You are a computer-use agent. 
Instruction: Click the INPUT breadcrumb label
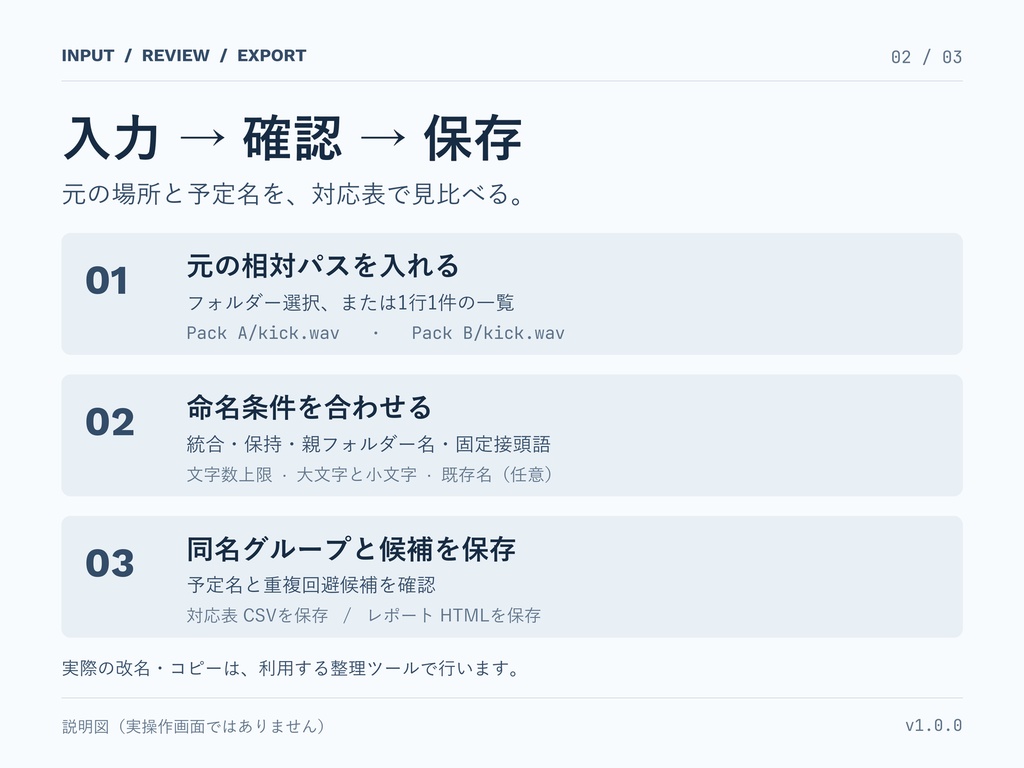click(88, 56)
